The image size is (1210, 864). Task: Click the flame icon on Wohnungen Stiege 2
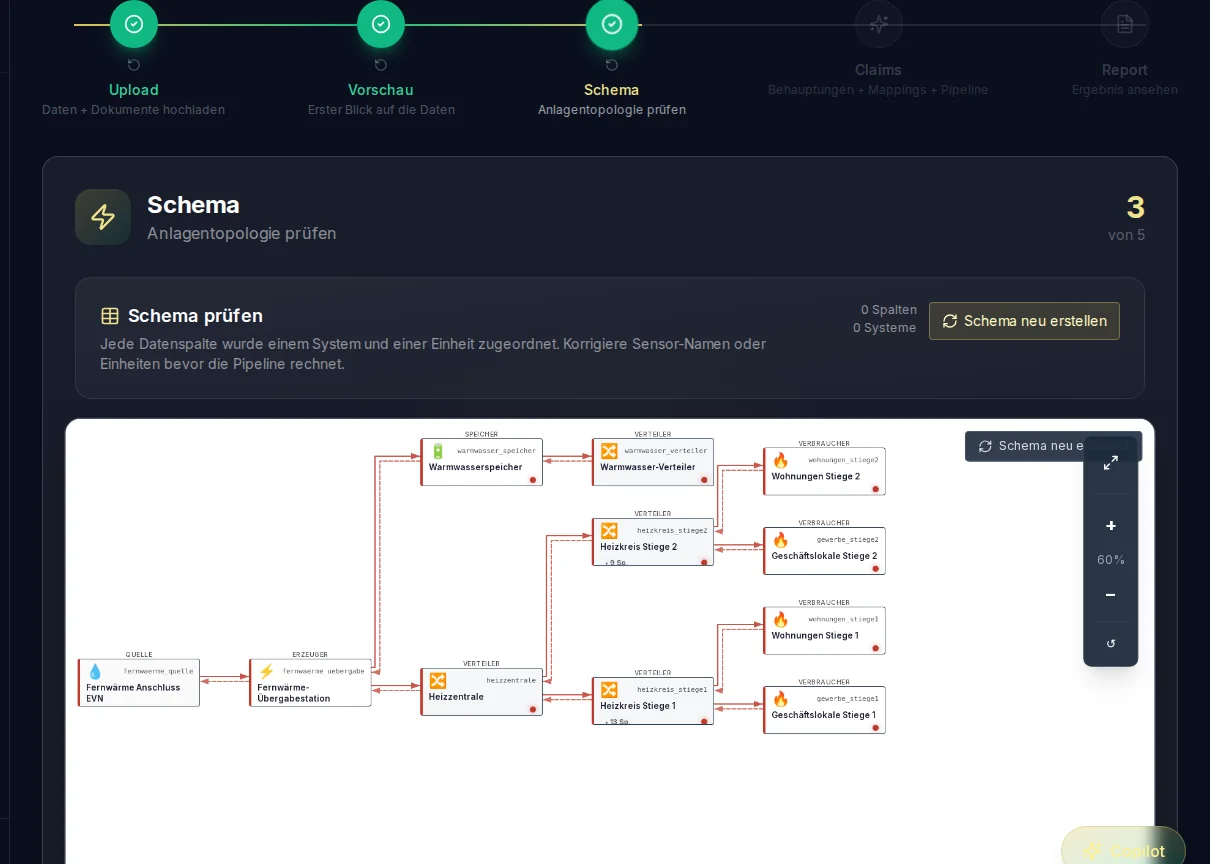point(780,460)
